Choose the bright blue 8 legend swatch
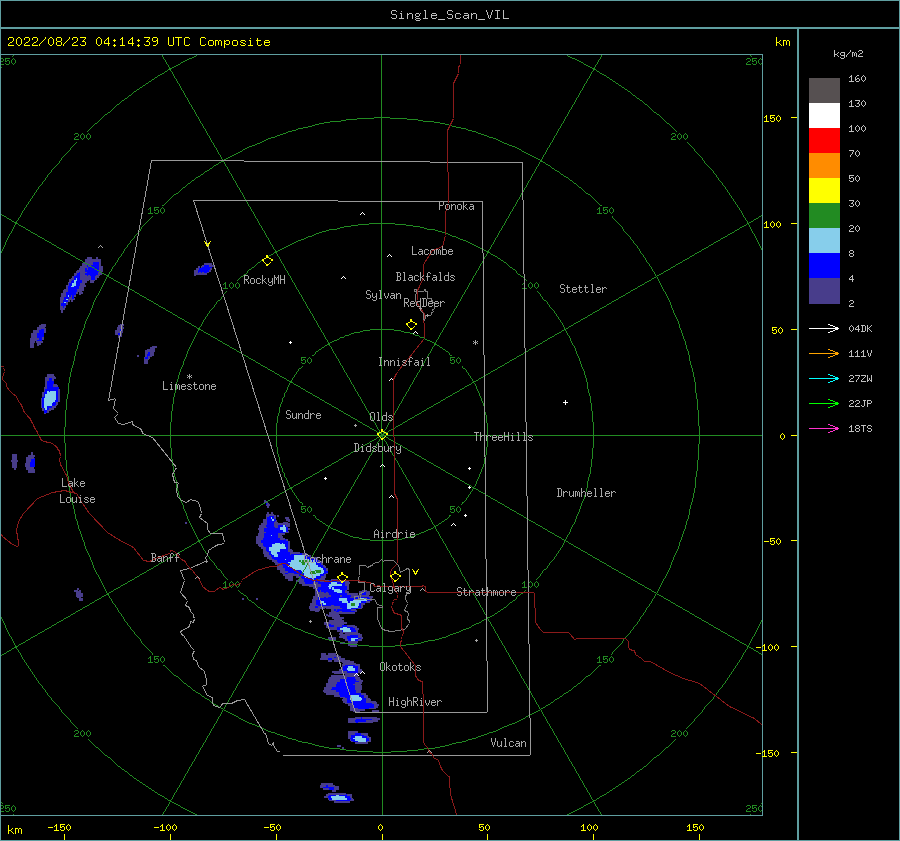900x841 pixels. pyautogui.click(x=824, y=266)
